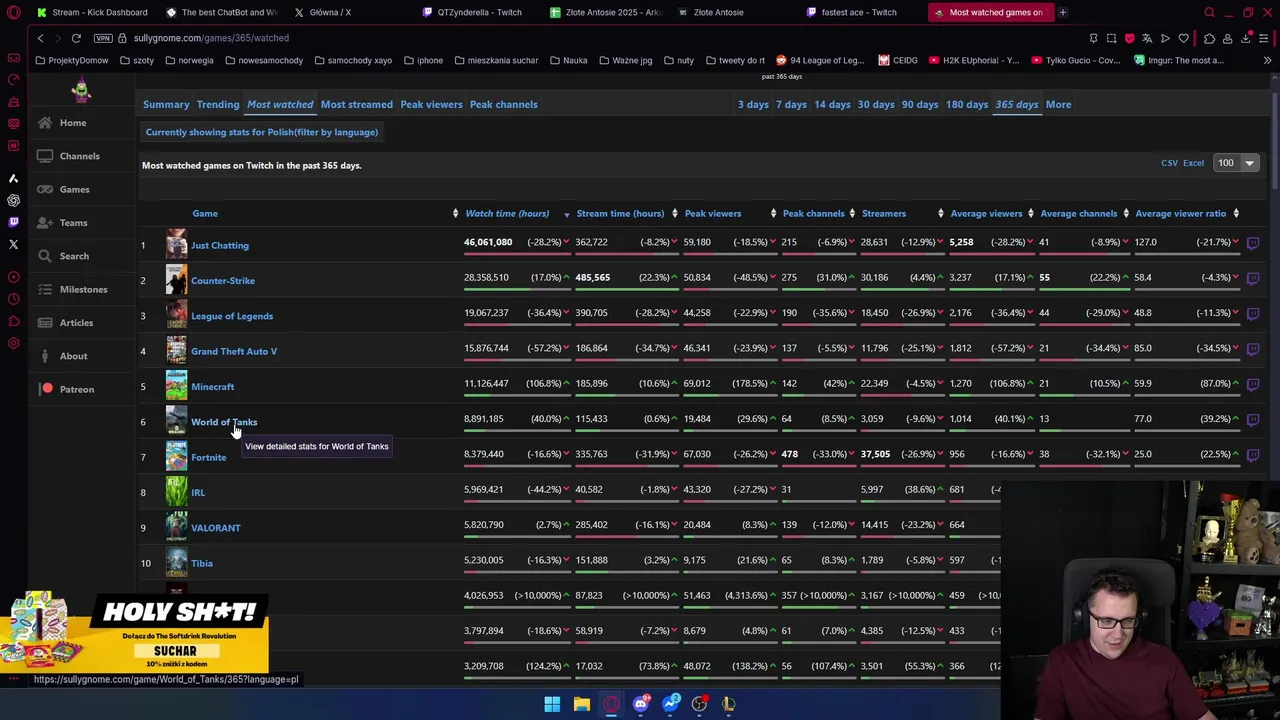The width and height of the screenshot is (1280, 720).
Task: Expand the bookmarks bar overflow chevron
Action: pos(1267,60)
